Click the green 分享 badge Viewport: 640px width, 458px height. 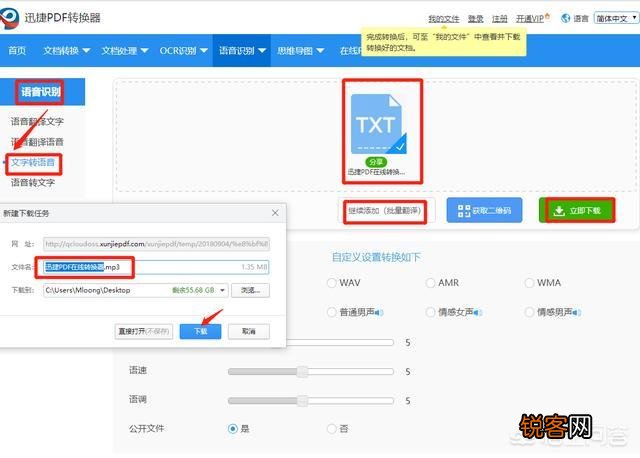pos(376,162)
